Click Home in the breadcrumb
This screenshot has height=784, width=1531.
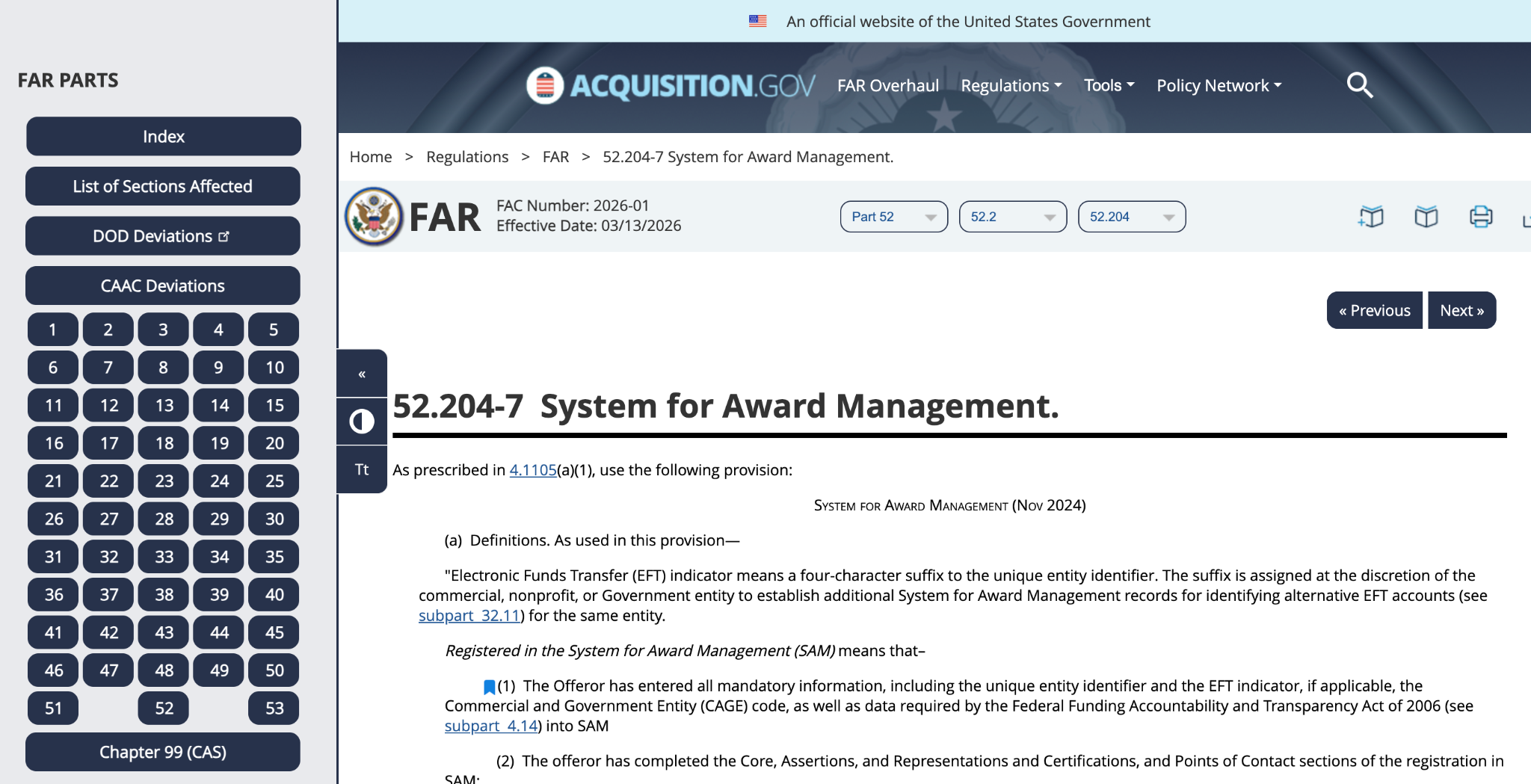[x=371, y=157]
